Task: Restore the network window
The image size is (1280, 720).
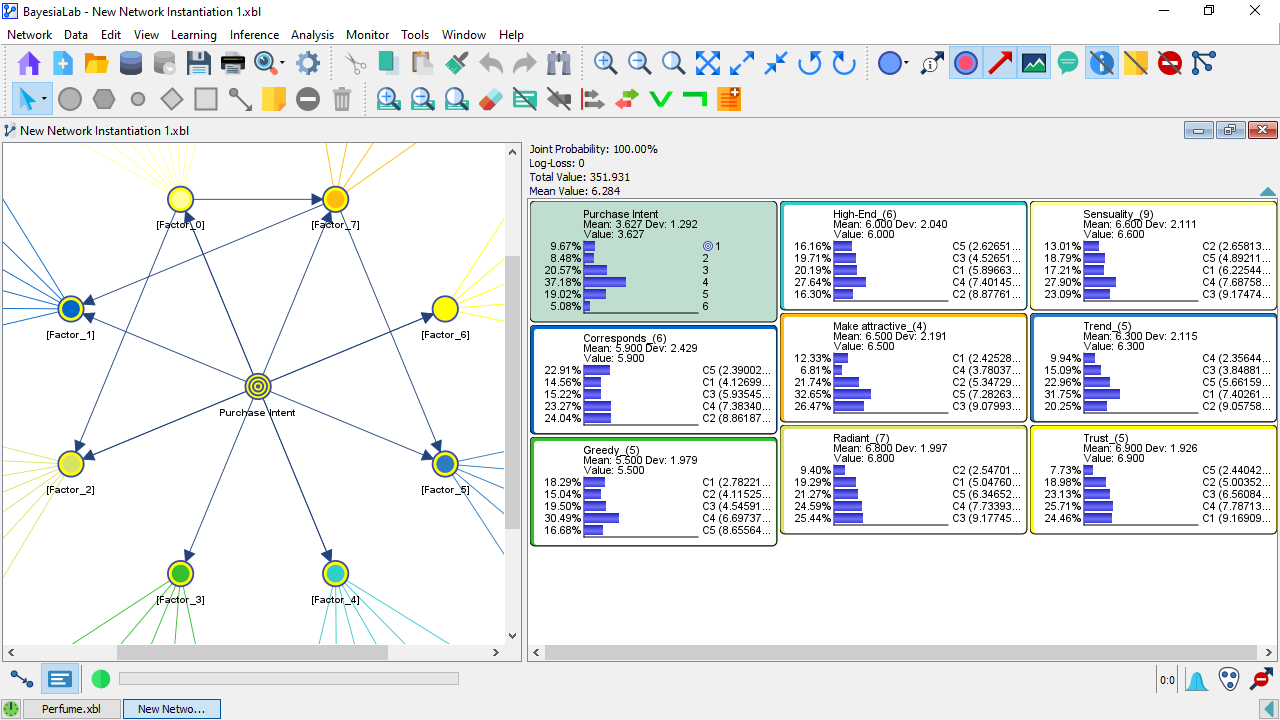Action: point(1230,130)
